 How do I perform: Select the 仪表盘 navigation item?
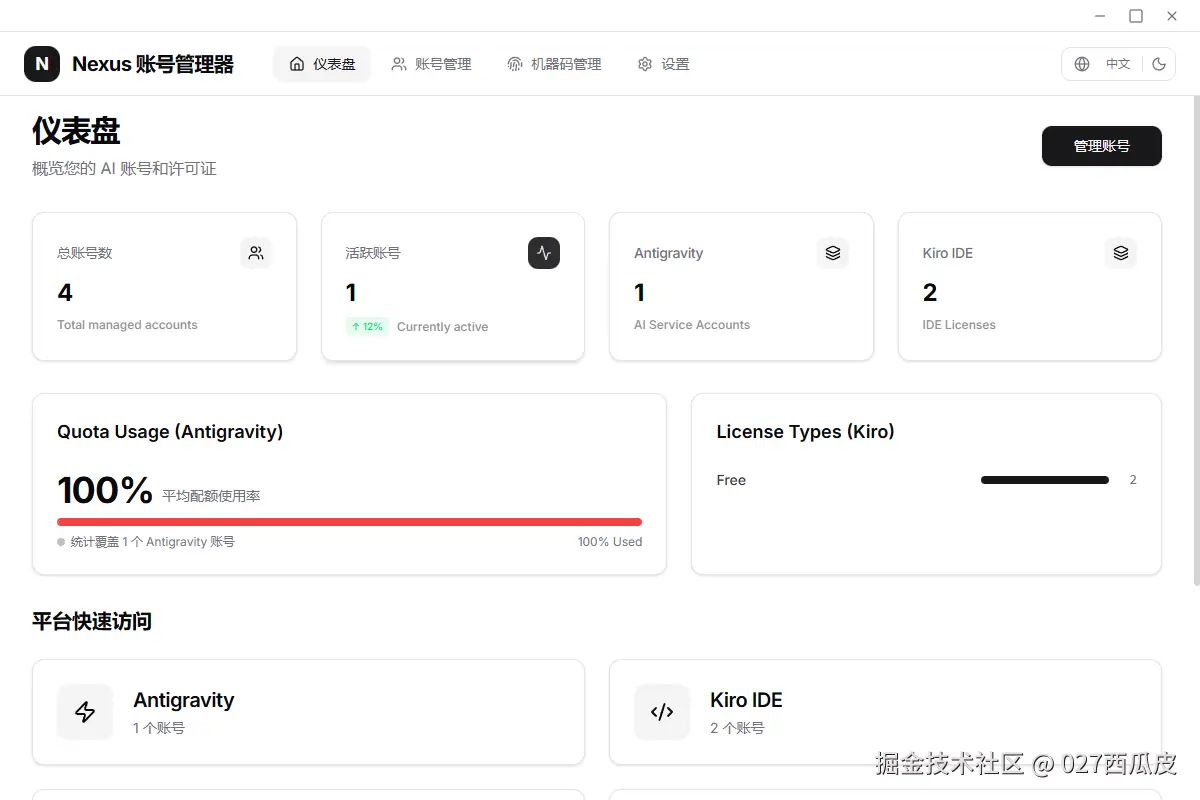tap(321, 63)
